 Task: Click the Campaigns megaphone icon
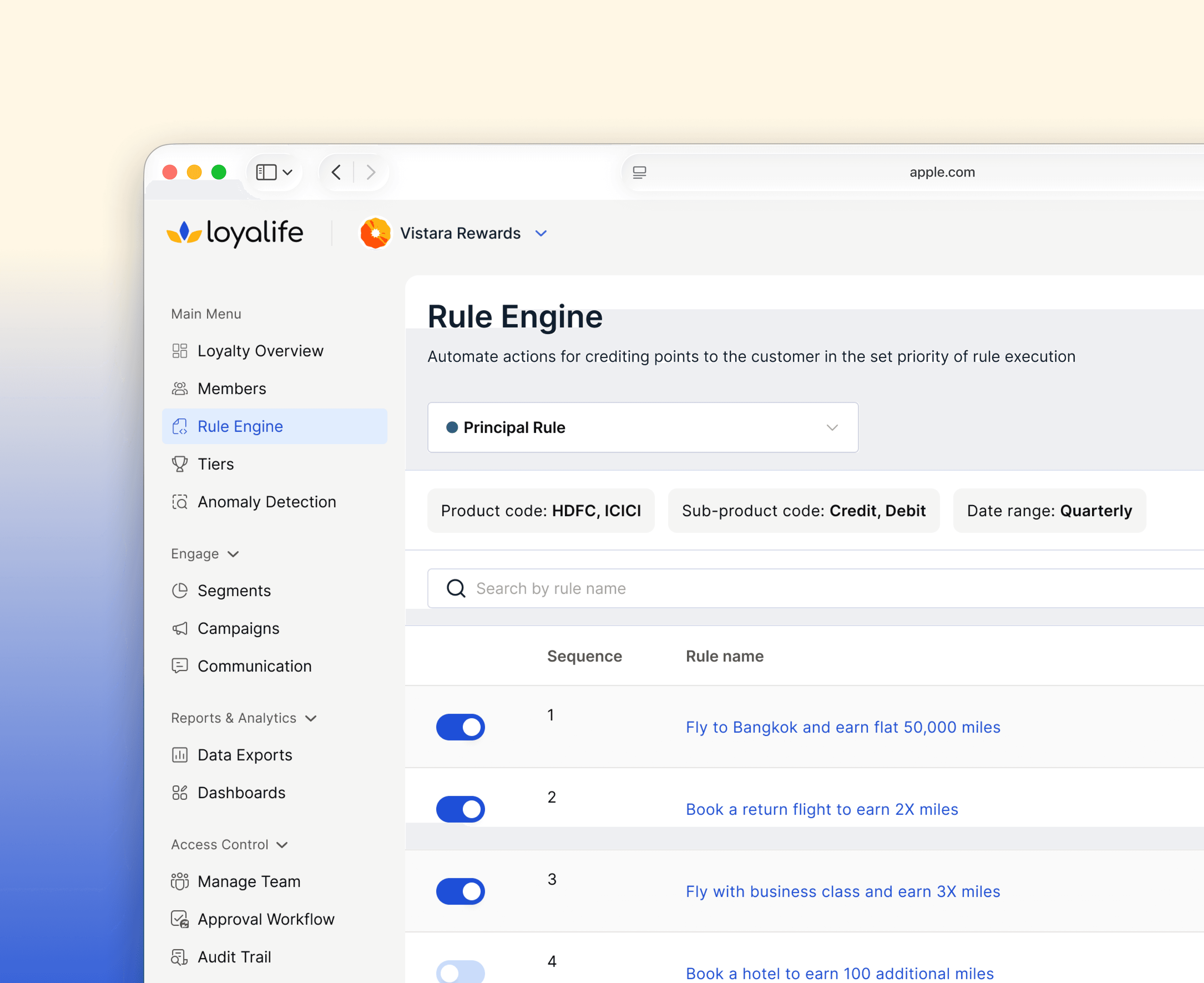179,629
